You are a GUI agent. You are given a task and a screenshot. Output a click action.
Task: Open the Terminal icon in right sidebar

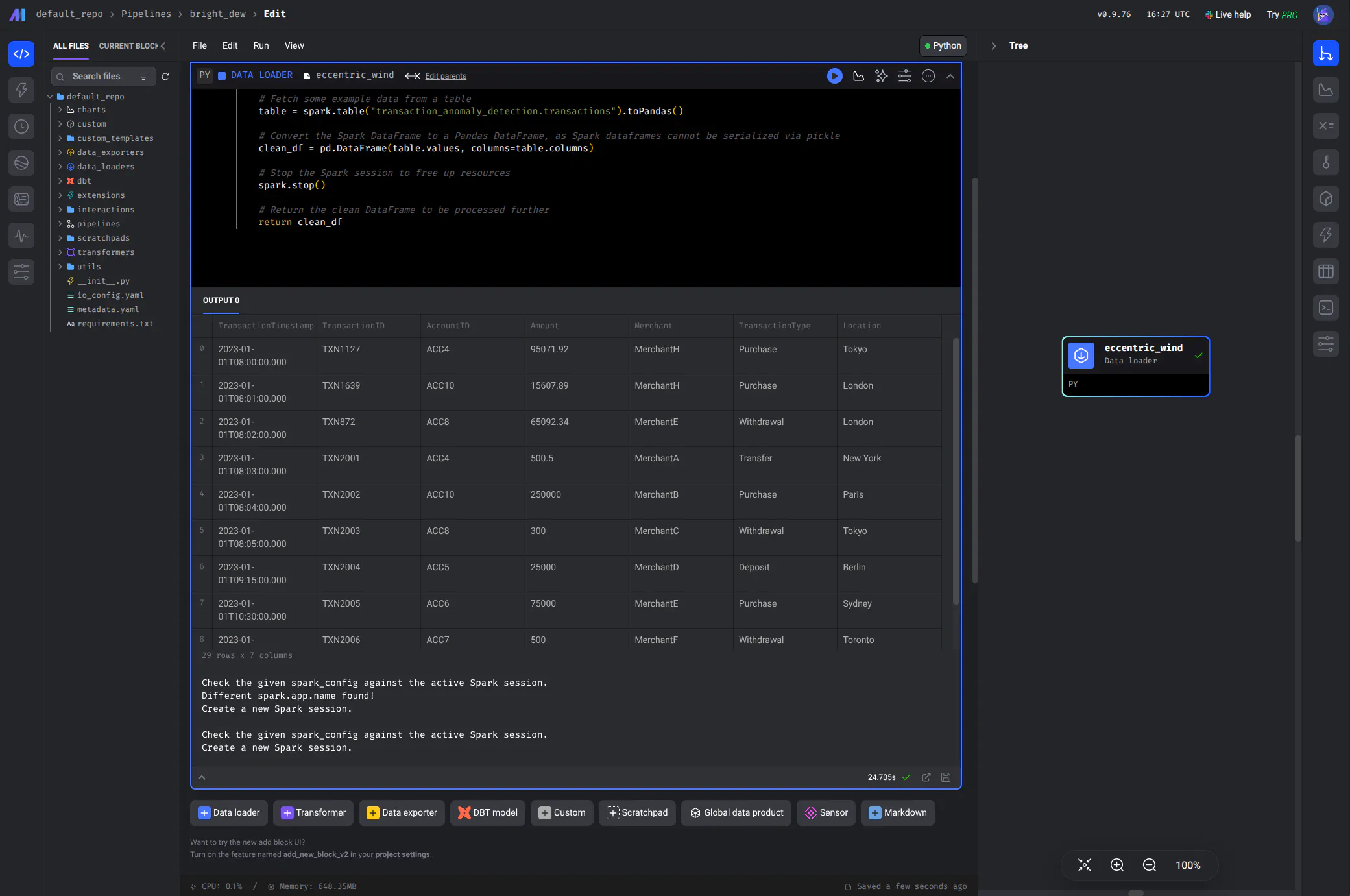click(1325, 308)
